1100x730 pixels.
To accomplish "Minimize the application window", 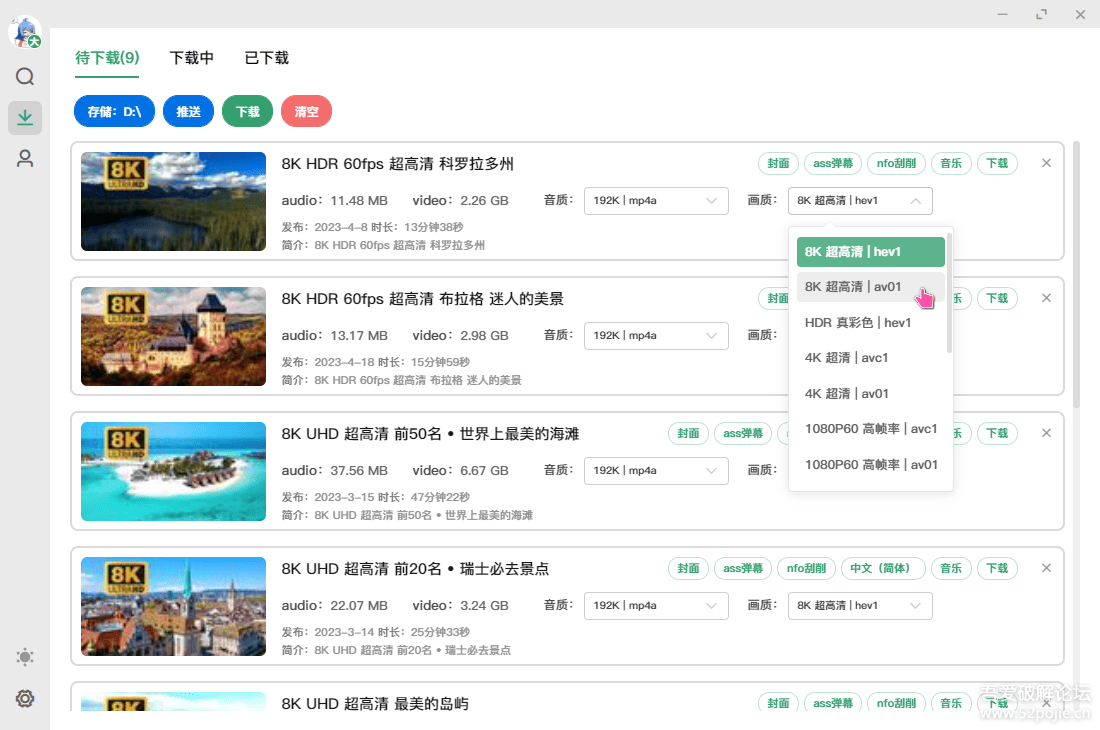I will pyautogui.click(x=1002, y=14).
